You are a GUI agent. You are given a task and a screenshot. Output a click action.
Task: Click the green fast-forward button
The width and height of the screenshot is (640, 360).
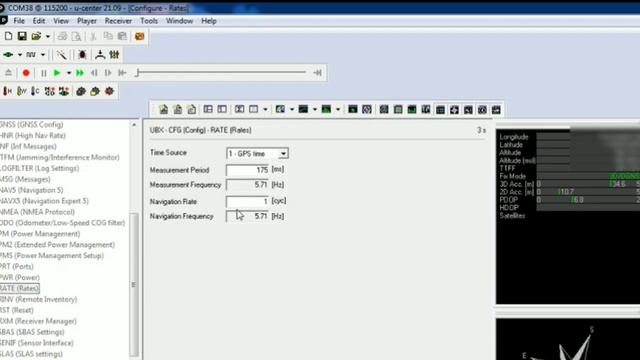(80, 73)
